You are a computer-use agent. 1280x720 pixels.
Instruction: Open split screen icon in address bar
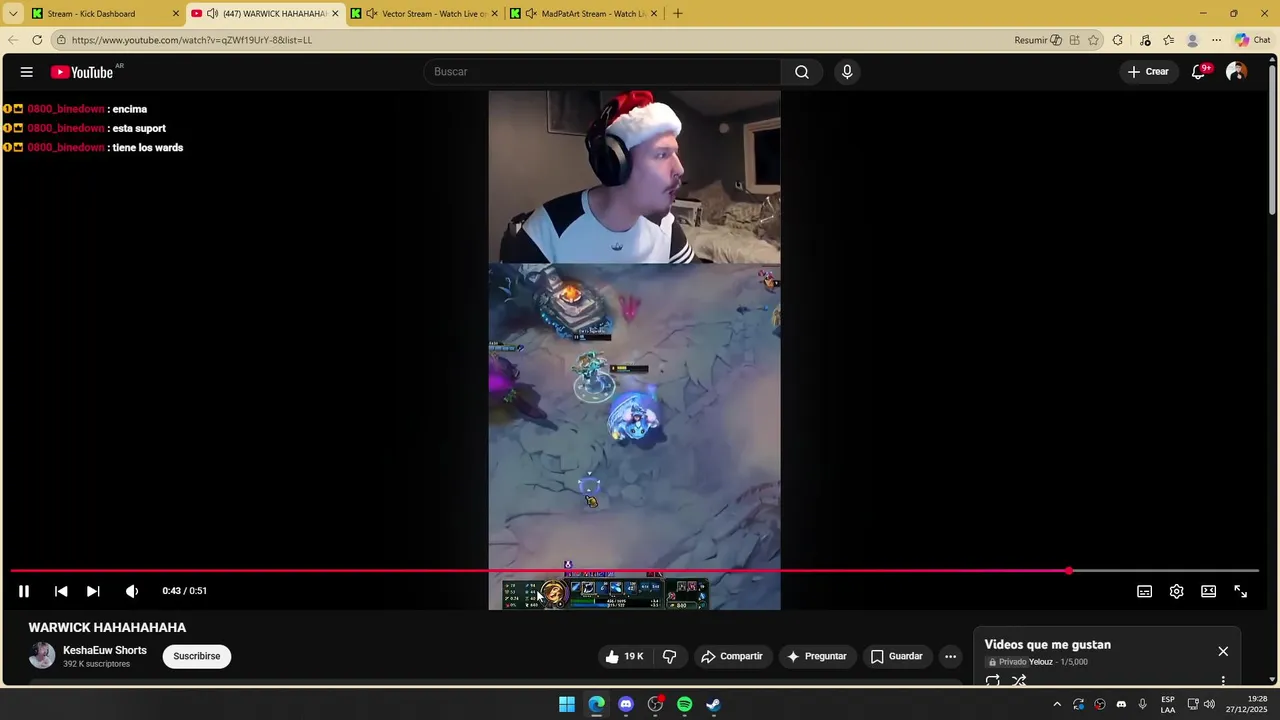tap(1074, 40)
